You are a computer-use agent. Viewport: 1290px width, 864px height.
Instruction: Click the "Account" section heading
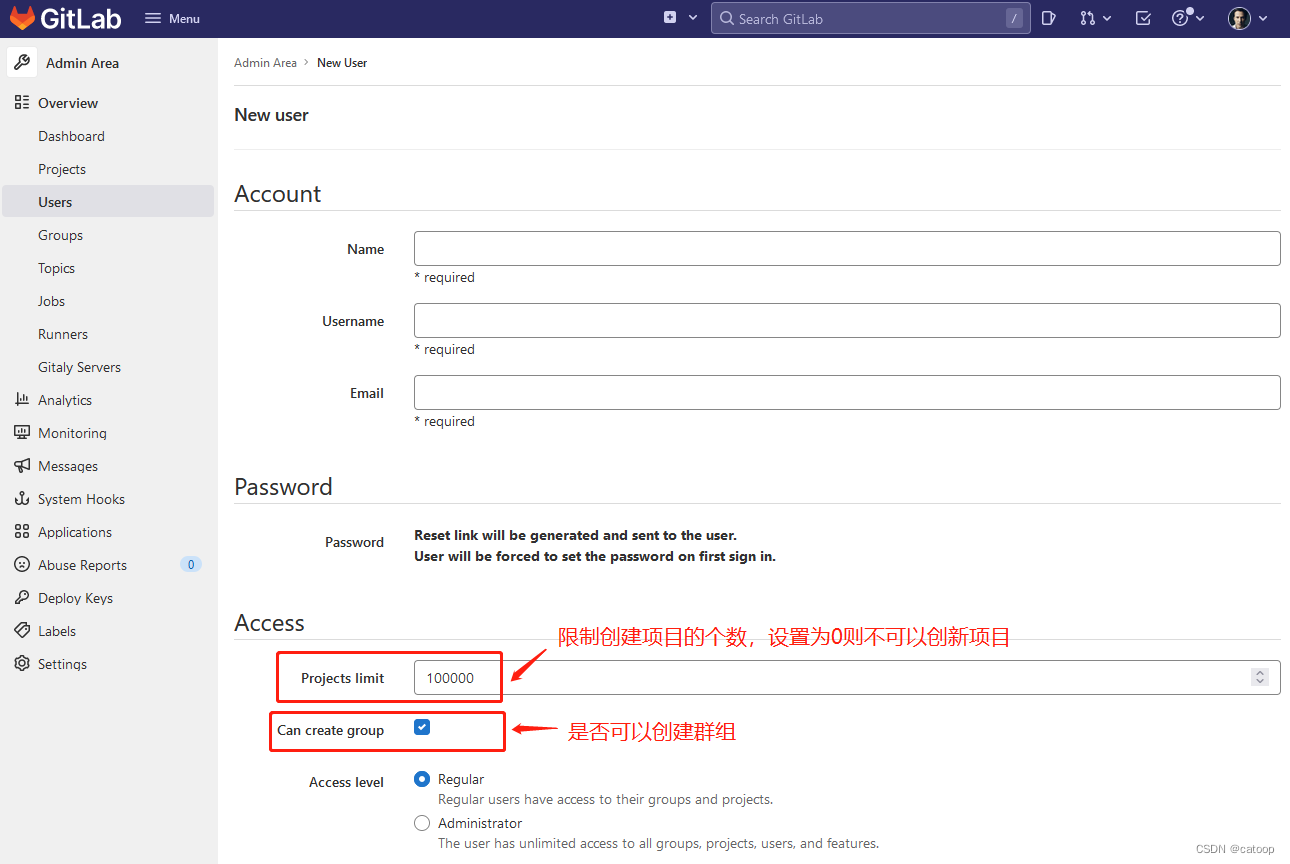(x=278, y=194)
